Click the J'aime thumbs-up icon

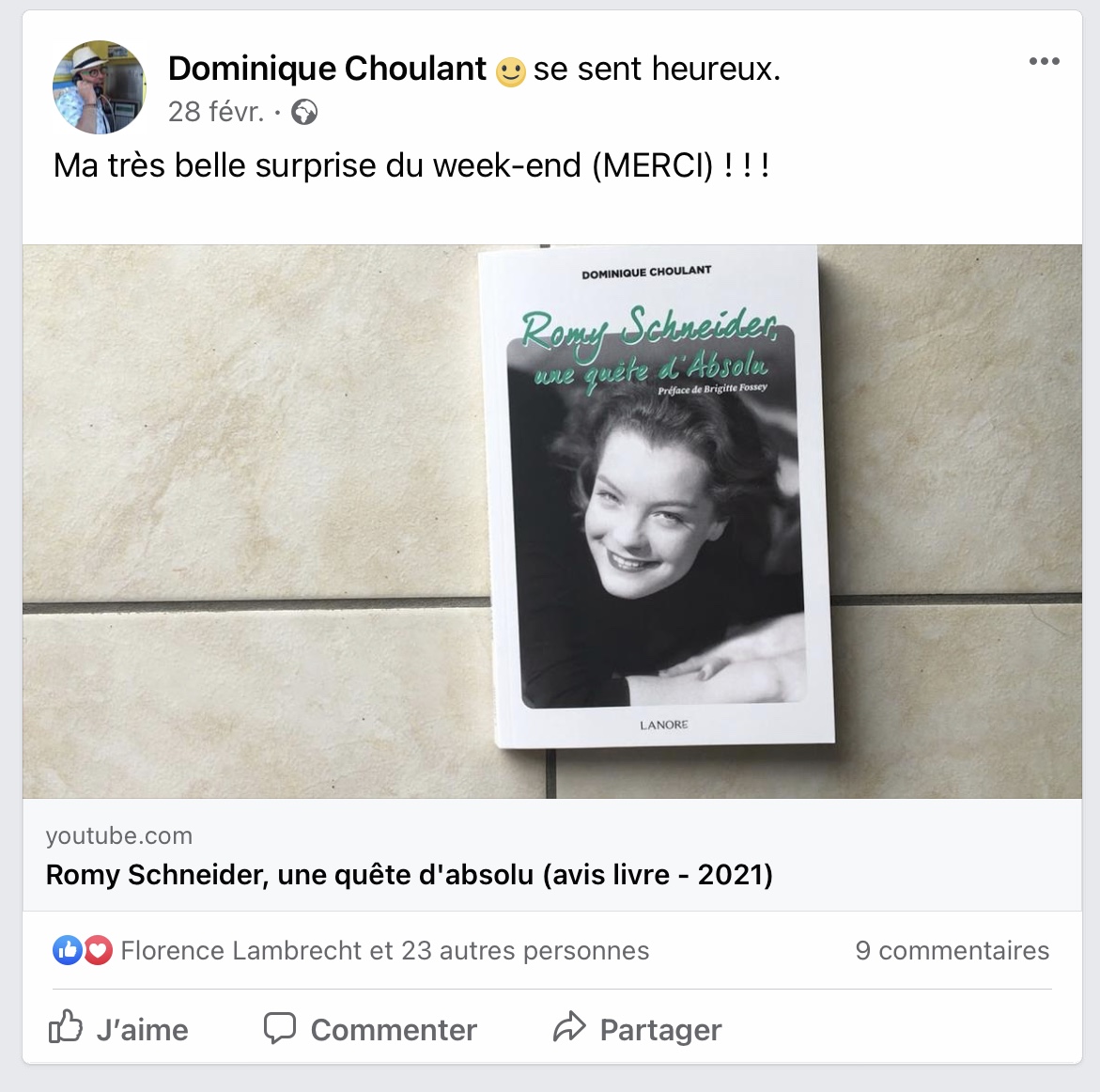pyautogui.click(x=65, y=1027)
